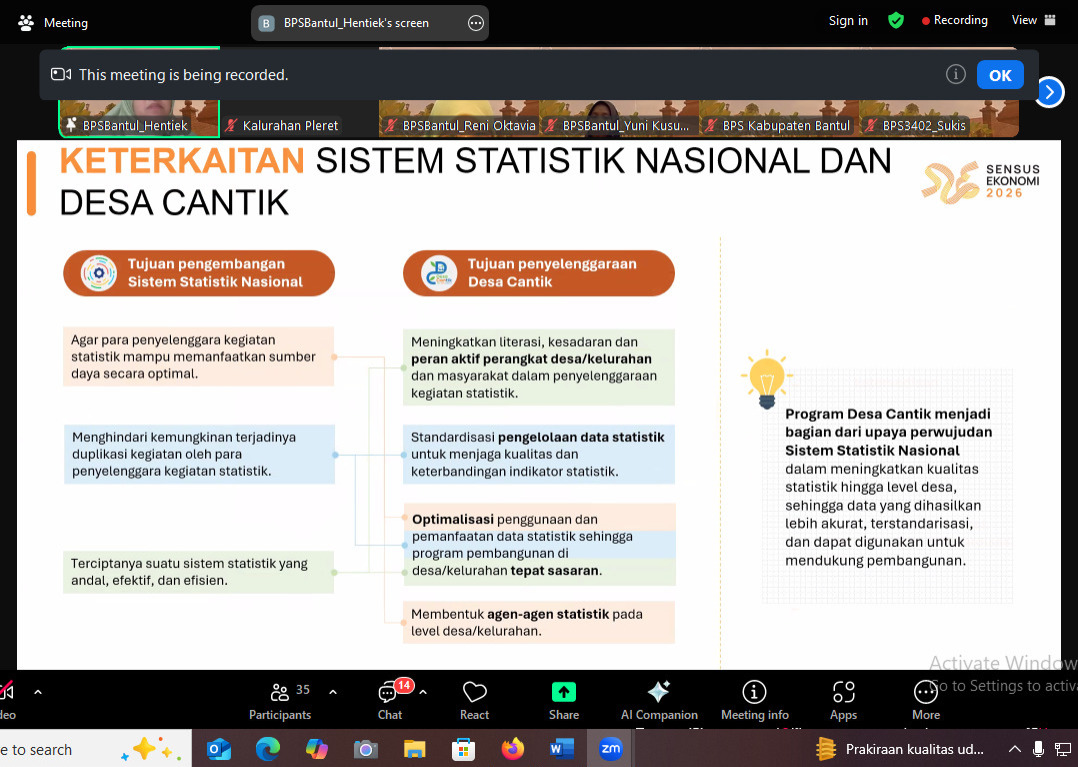Switch to Zoom taskbar icon
Image resolution: width=1078 pixels, height=767 pixels.
coord(610,749)
